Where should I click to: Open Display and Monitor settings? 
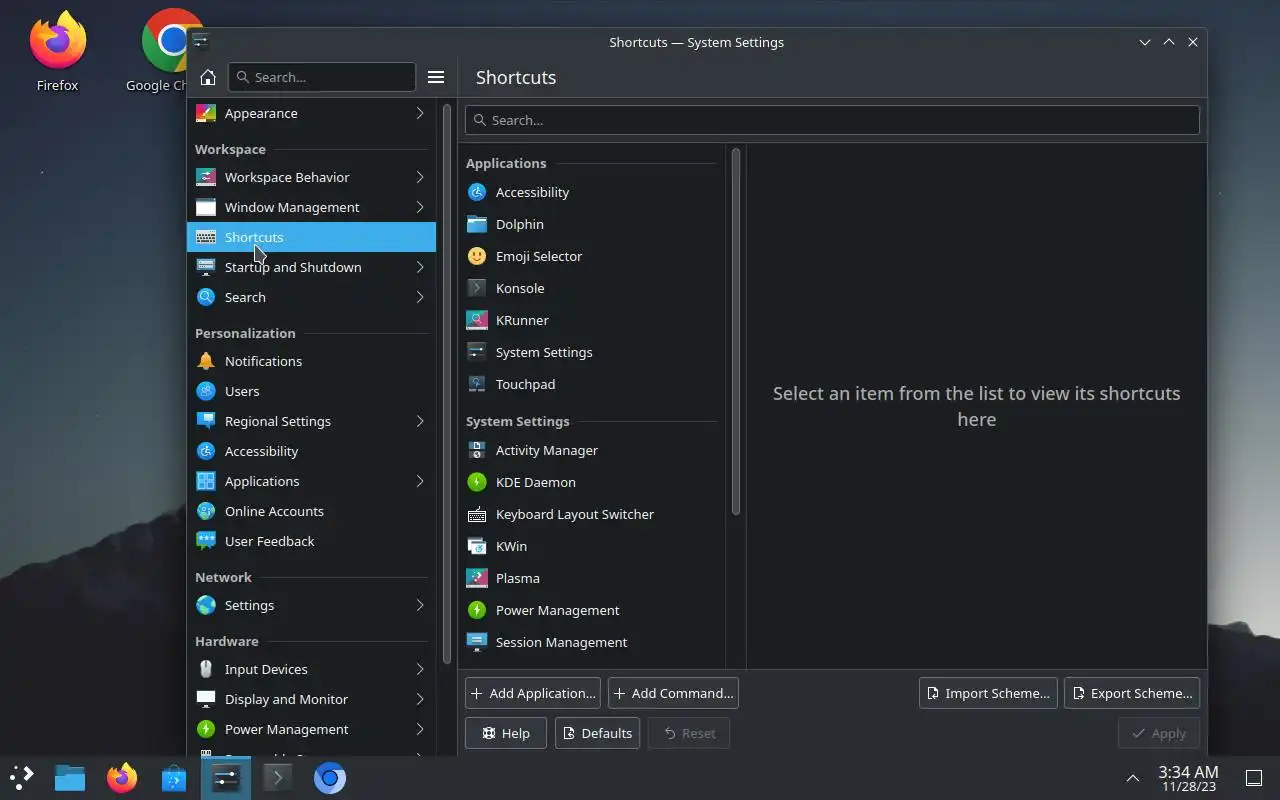click(311, 699)
